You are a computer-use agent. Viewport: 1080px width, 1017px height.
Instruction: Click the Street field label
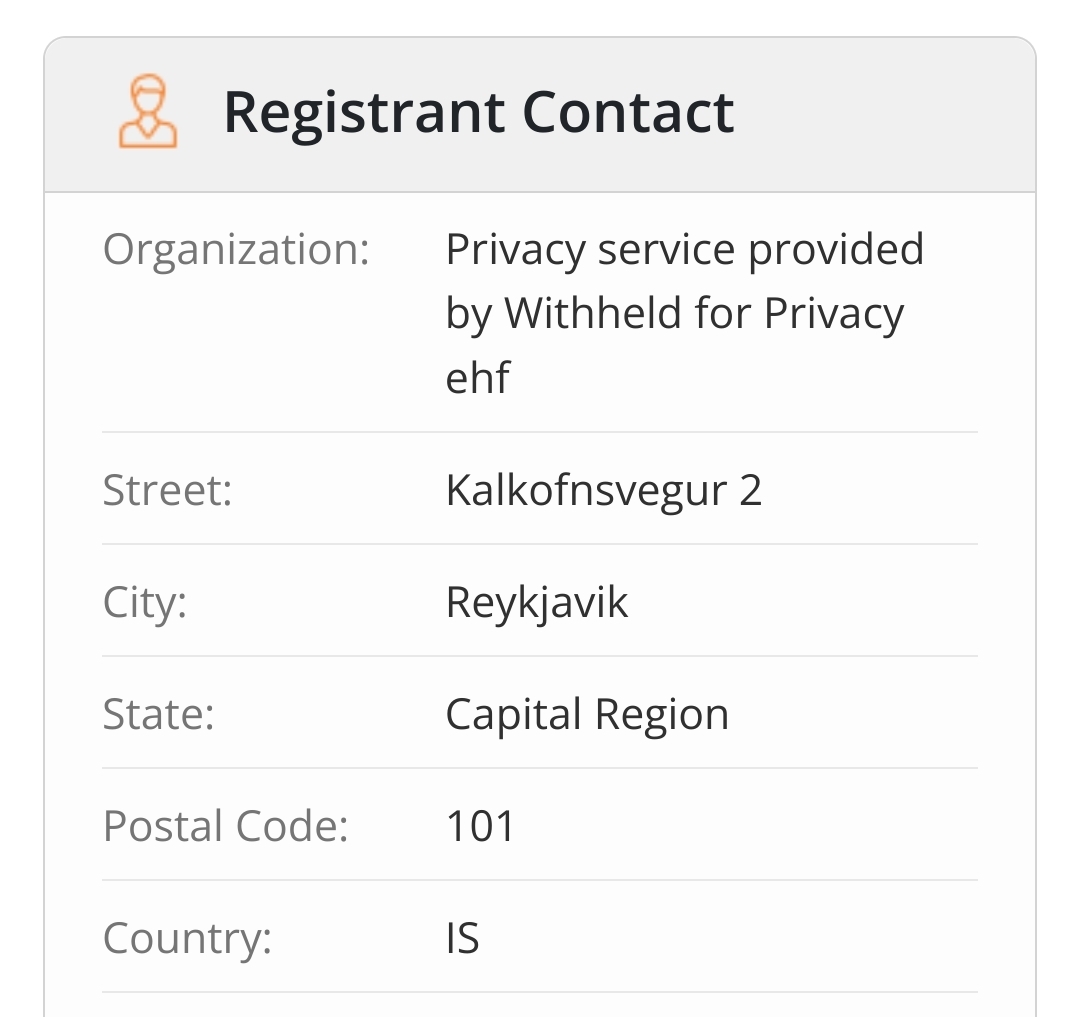[167, 490]
